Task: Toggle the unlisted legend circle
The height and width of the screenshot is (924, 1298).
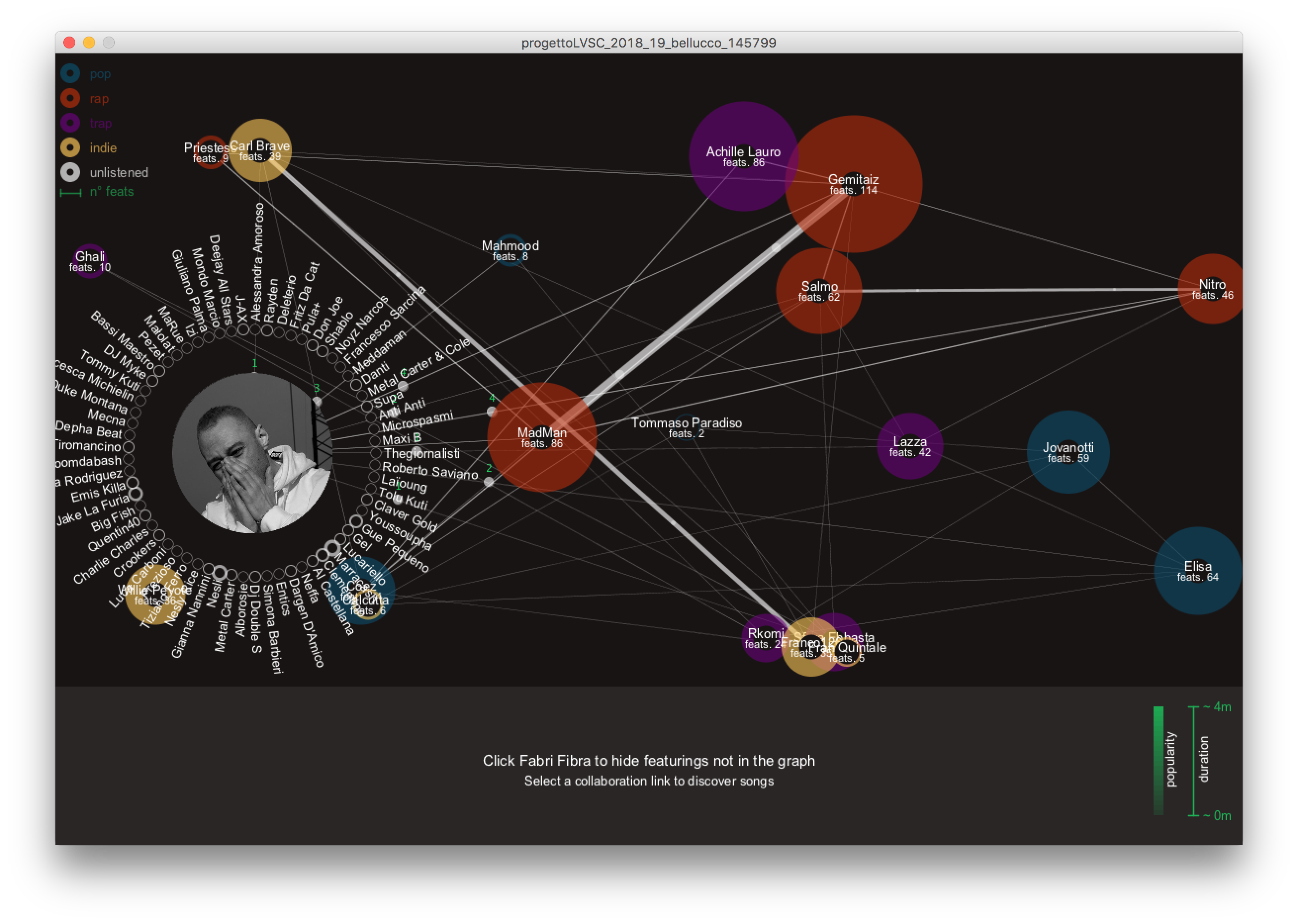Action: (x=71, y=172)
